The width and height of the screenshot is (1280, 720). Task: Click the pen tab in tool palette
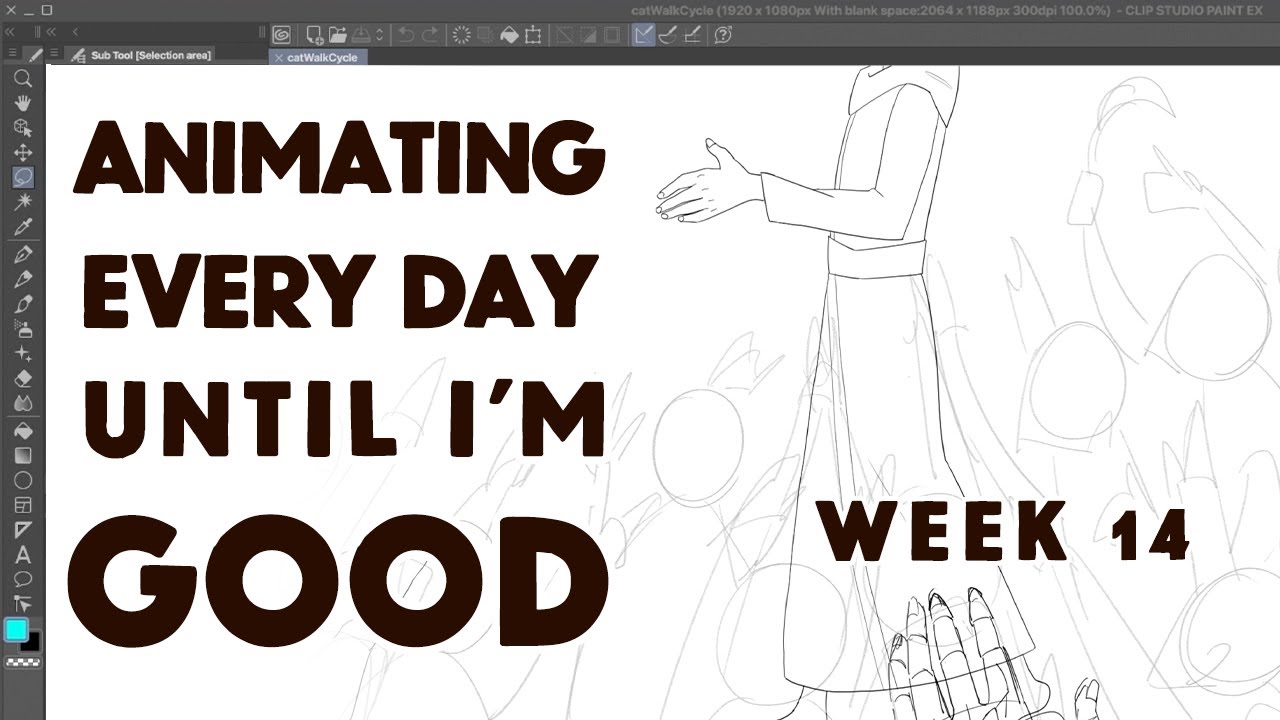(x=33, y=55)
